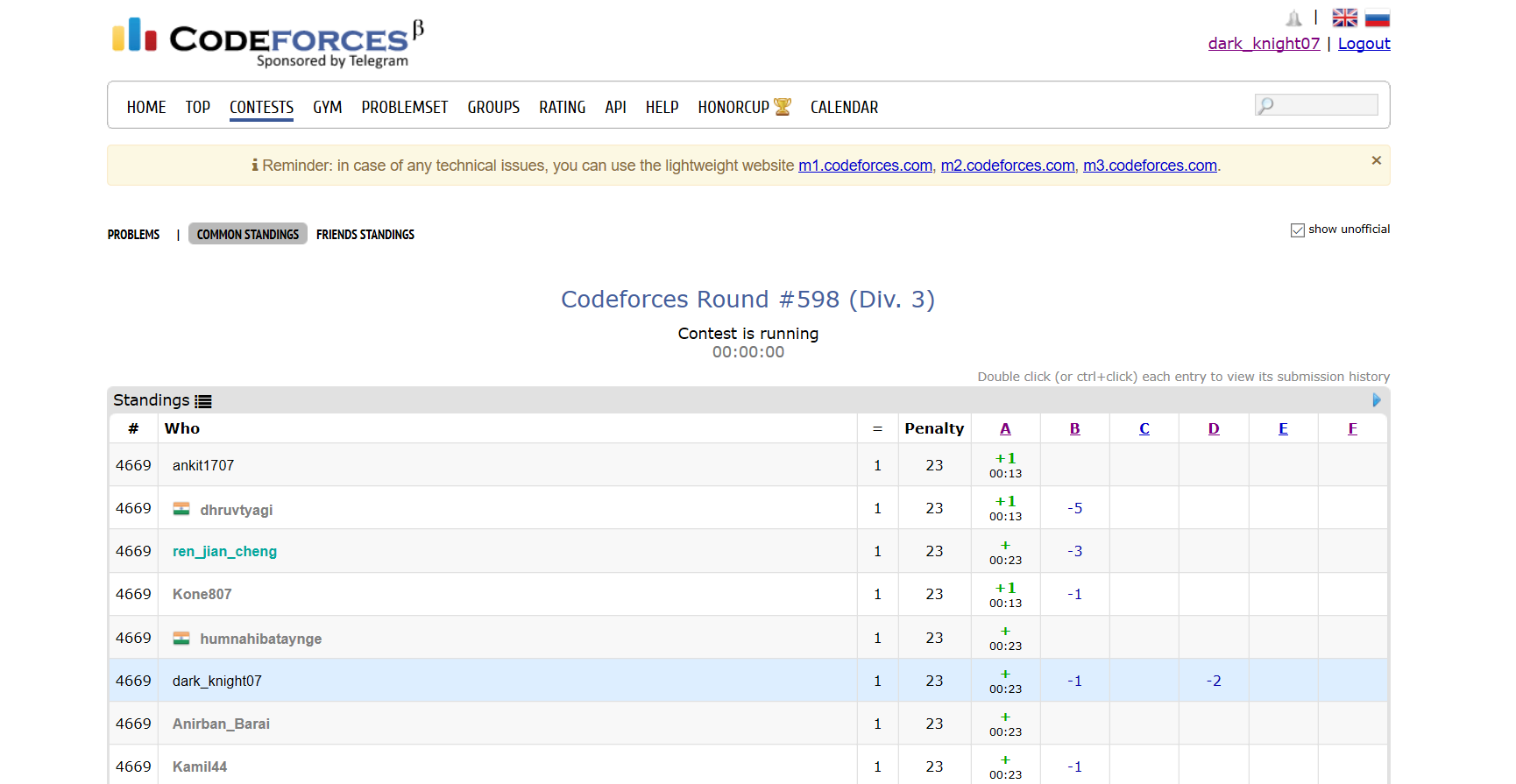Open the HOME menu
Screen dimensions: 1516x784
(x=146, y=107)
